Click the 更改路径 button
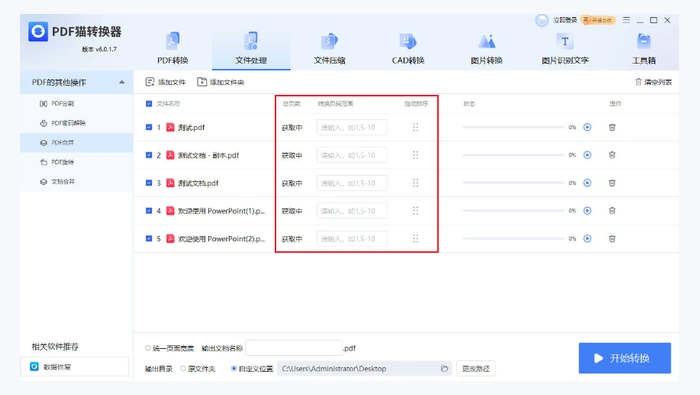 476,369
